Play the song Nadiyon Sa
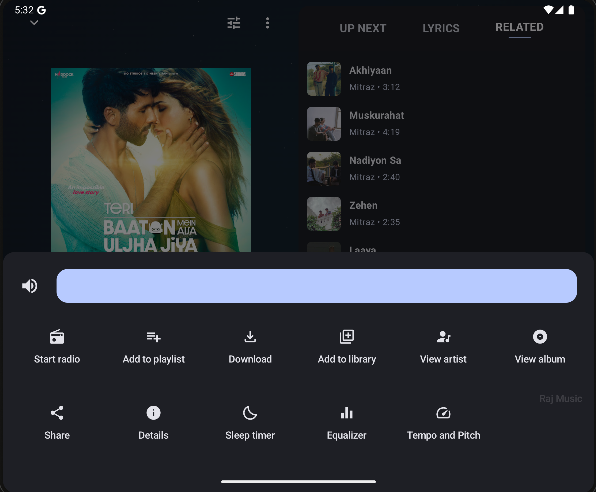The width and height of the screenshot is (596, 492). point(445,169)
